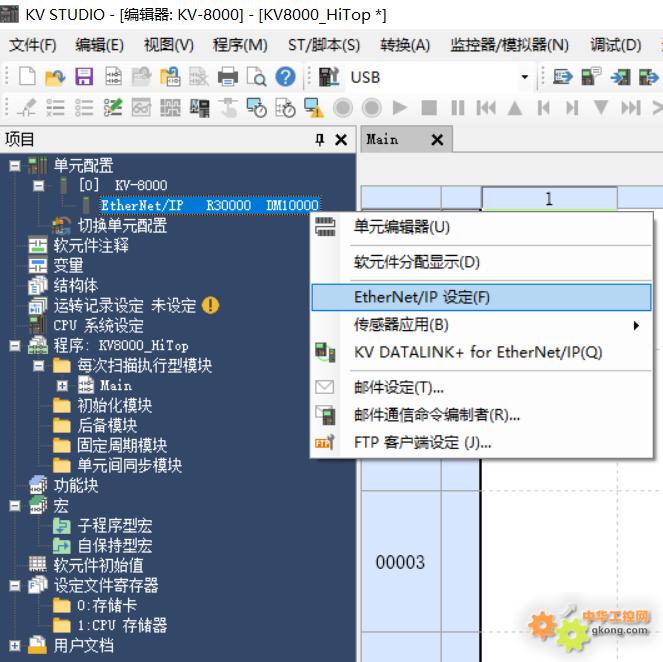Click the Print icon in the toolbar

pyautogui.click(x=228, y=77)
